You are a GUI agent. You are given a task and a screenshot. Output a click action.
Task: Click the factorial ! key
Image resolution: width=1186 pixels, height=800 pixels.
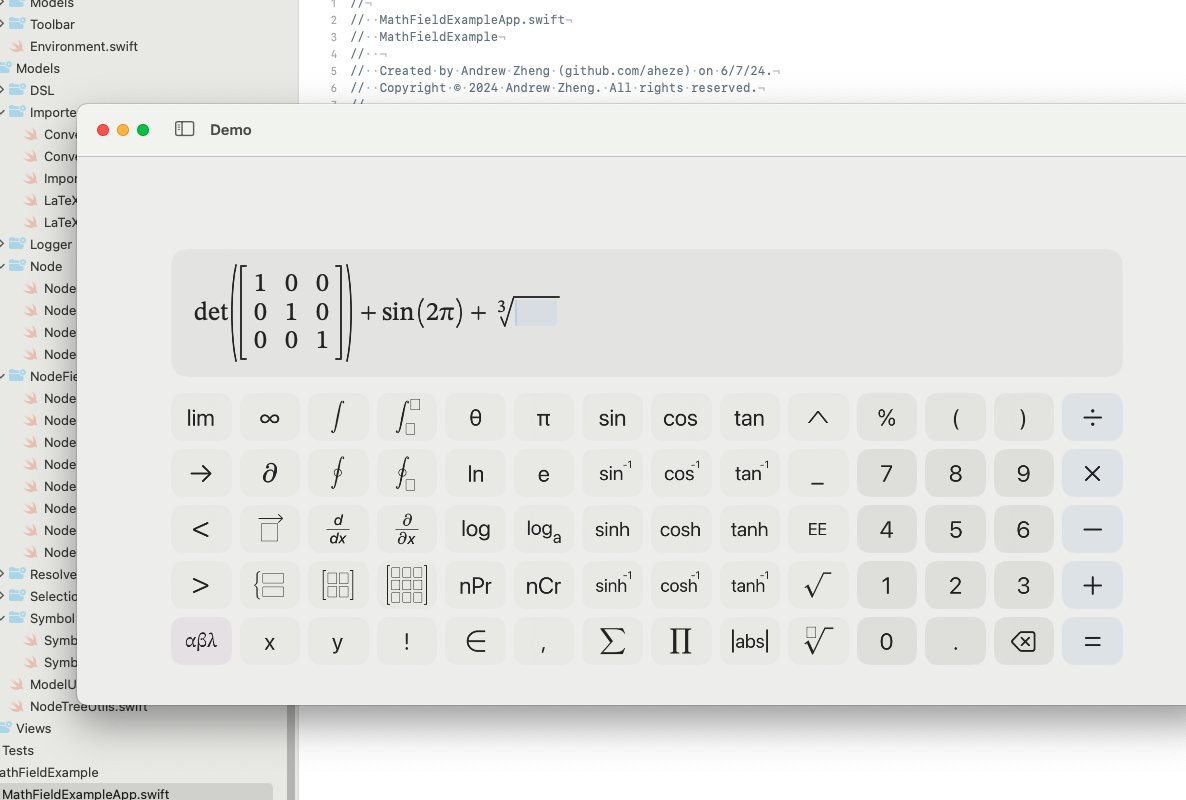coord(406,641)
